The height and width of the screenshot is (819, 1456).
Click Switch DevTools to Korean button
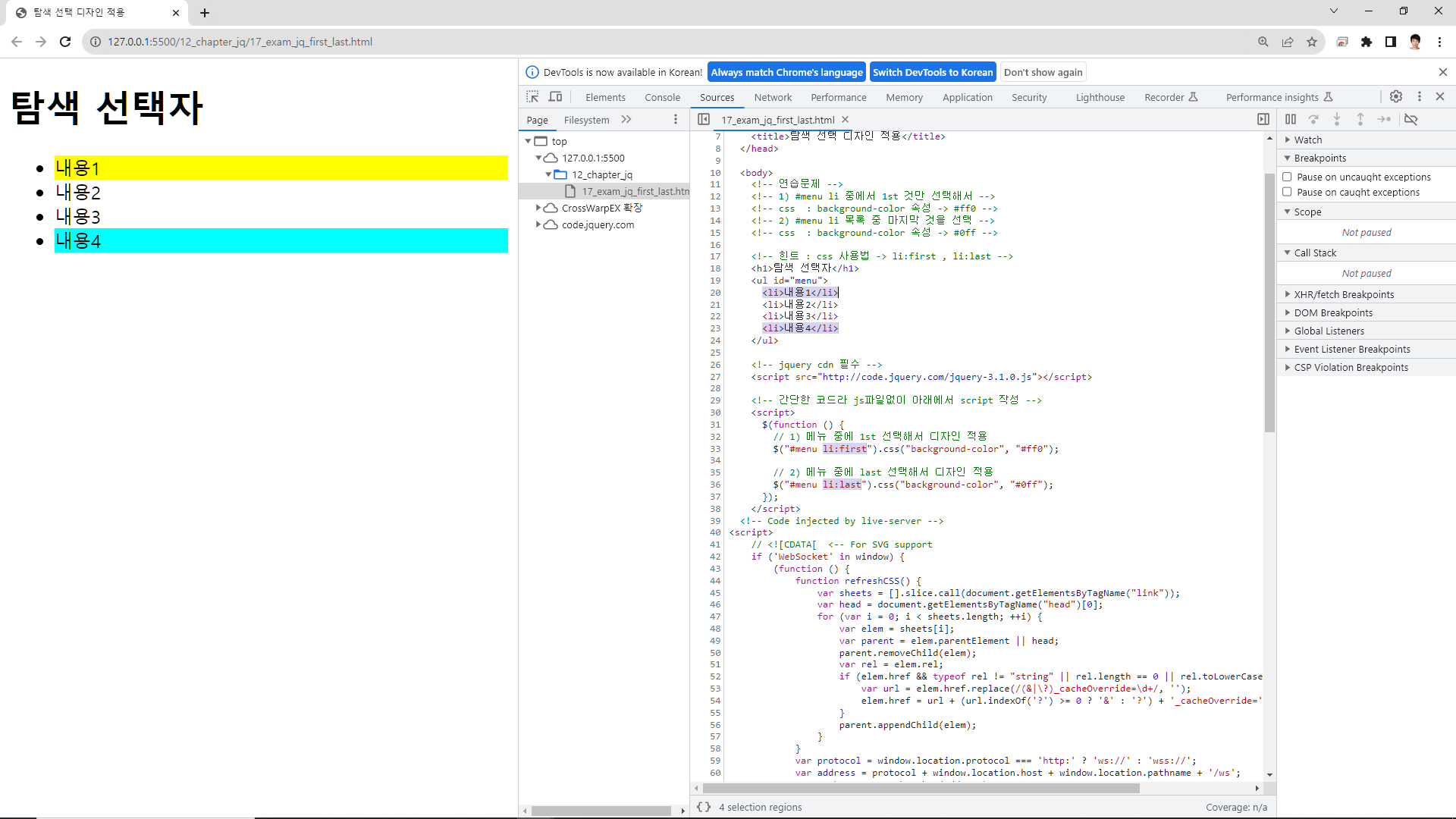(932, 72)
